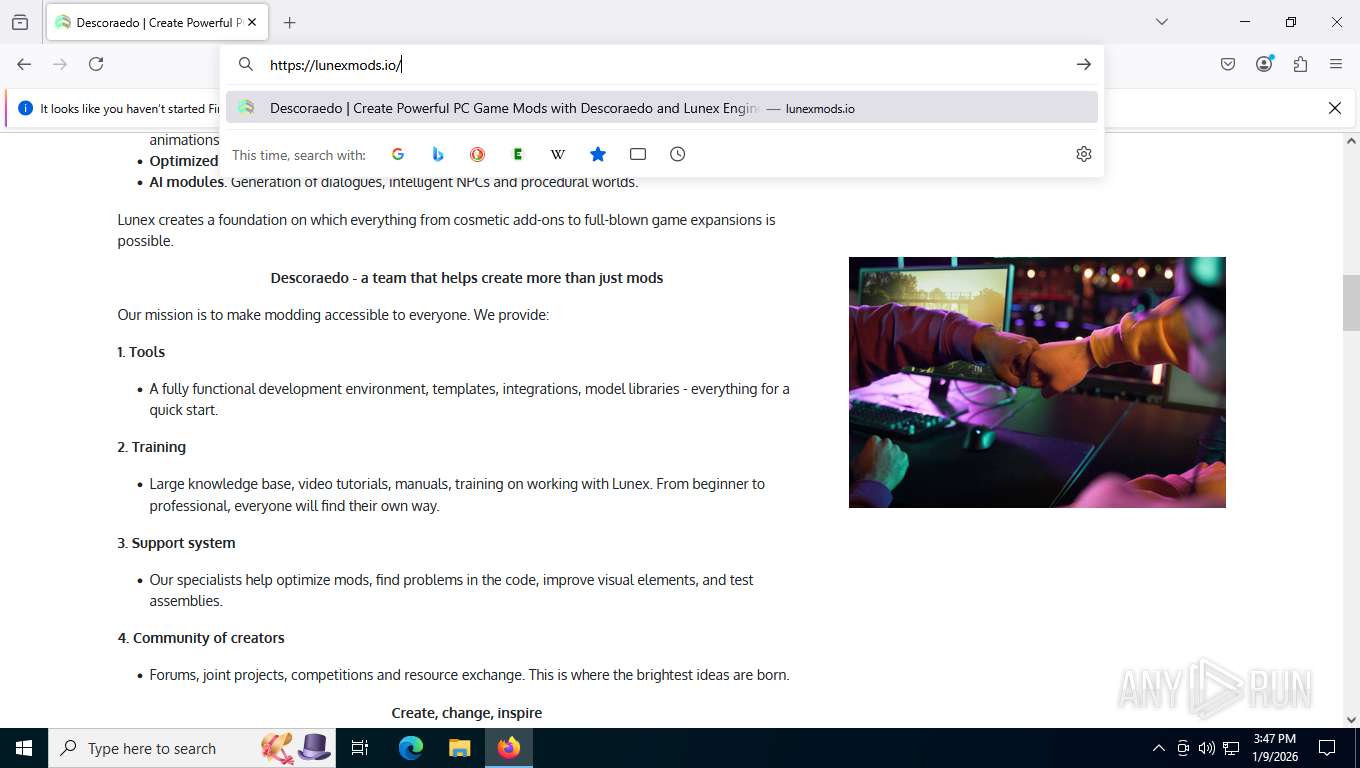The image size is (1360, 768).
Task: Open Task View on taskbar
Action: (360, 748)
